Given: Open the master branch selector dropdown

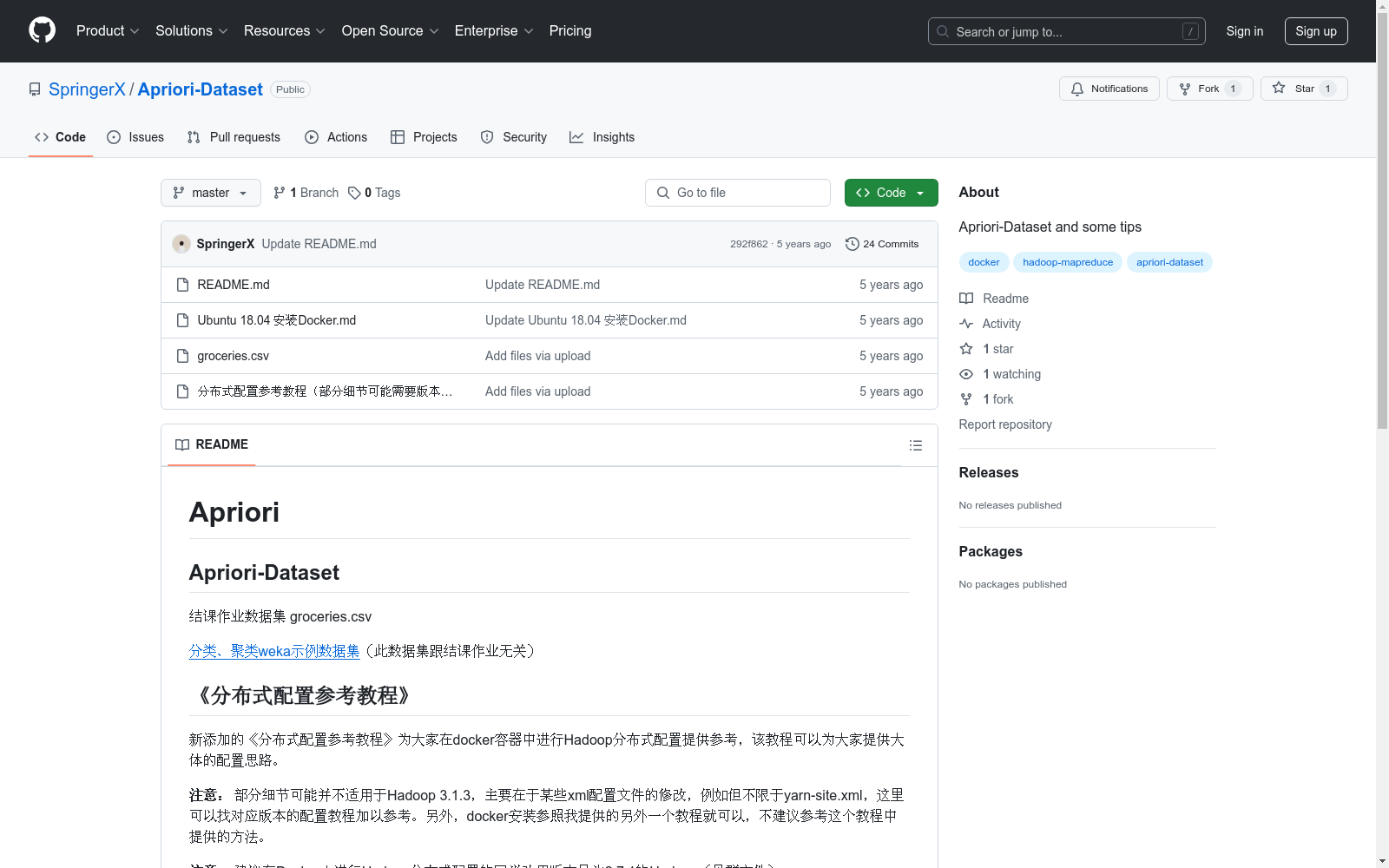Looking at the screenshot, I should [211, 193].
